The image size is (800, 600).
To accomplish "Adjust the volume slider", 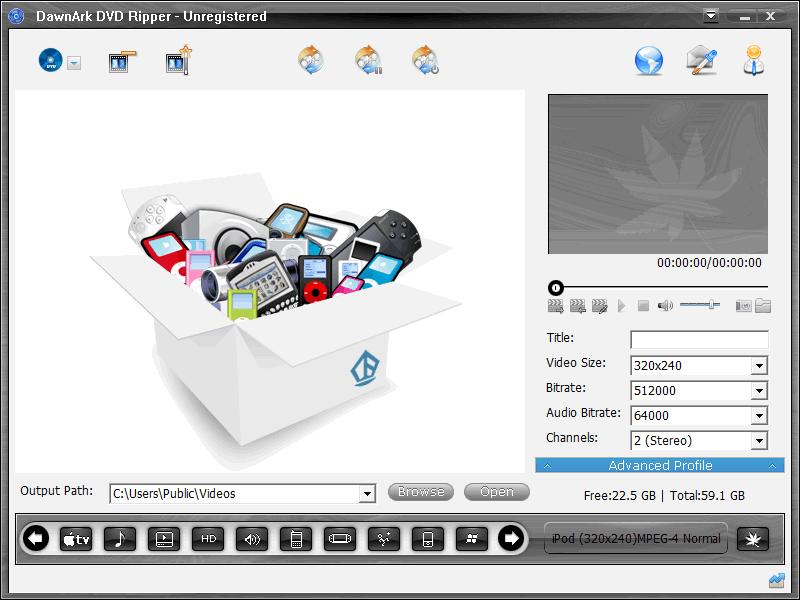I will (x=699, y=305).
